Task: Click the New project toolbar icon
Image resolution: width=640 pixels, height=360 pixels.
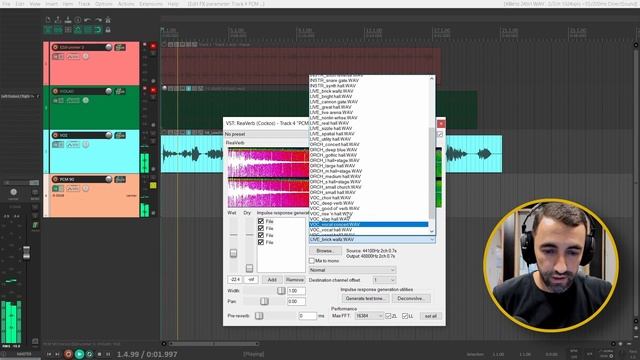Action: click(48, 20)
